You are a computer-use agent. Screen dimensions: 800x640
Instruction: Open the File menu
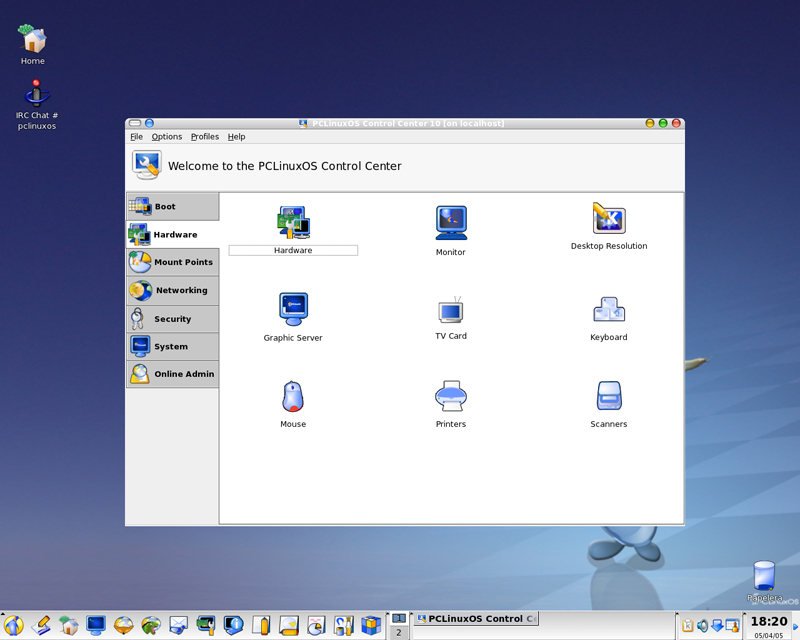click(x=136, y=137)
